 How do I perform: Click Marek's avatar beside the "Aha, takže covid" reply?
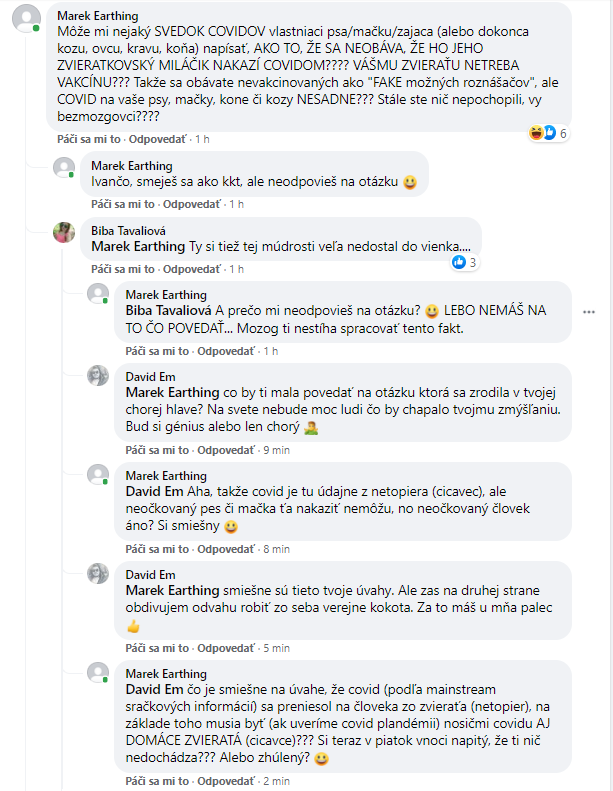point(98,475)
